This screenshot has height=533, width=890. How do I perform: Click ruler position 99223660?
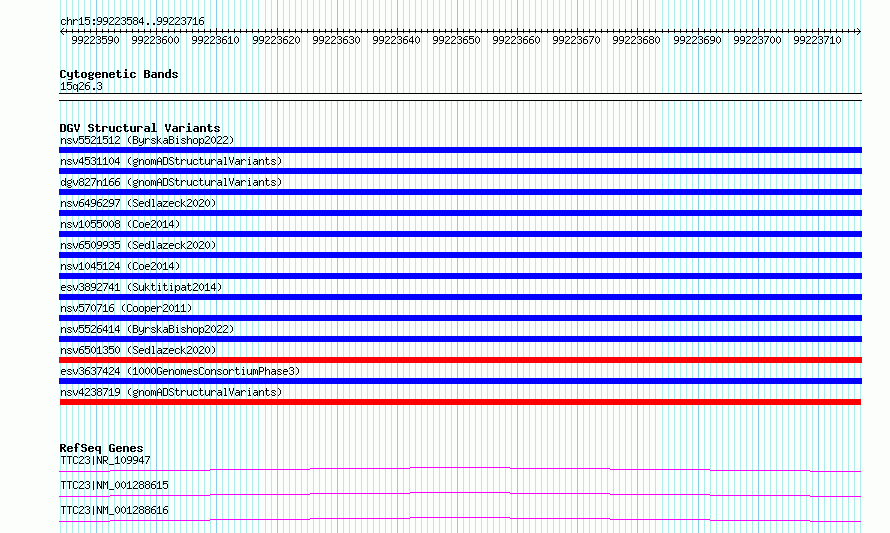tap(517, 40)
